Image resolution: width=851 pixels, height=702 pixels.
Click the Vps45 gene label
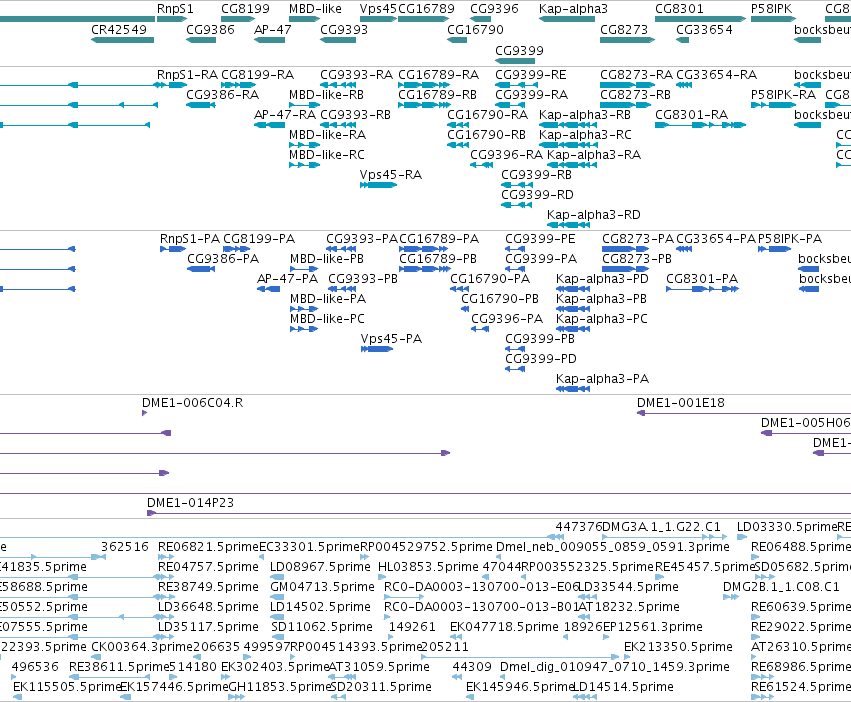378,9
